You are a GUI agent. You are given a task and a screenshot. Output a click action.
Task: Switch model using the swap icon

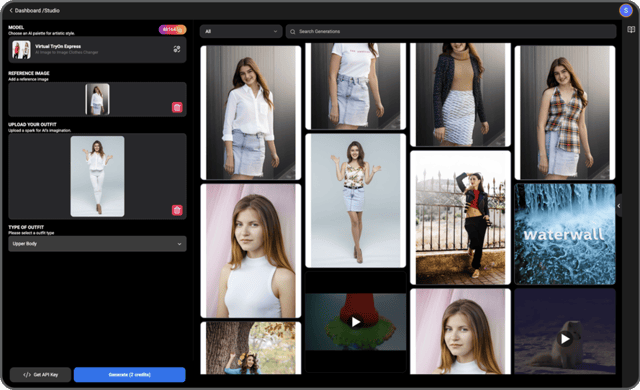[x=177, y=49]
